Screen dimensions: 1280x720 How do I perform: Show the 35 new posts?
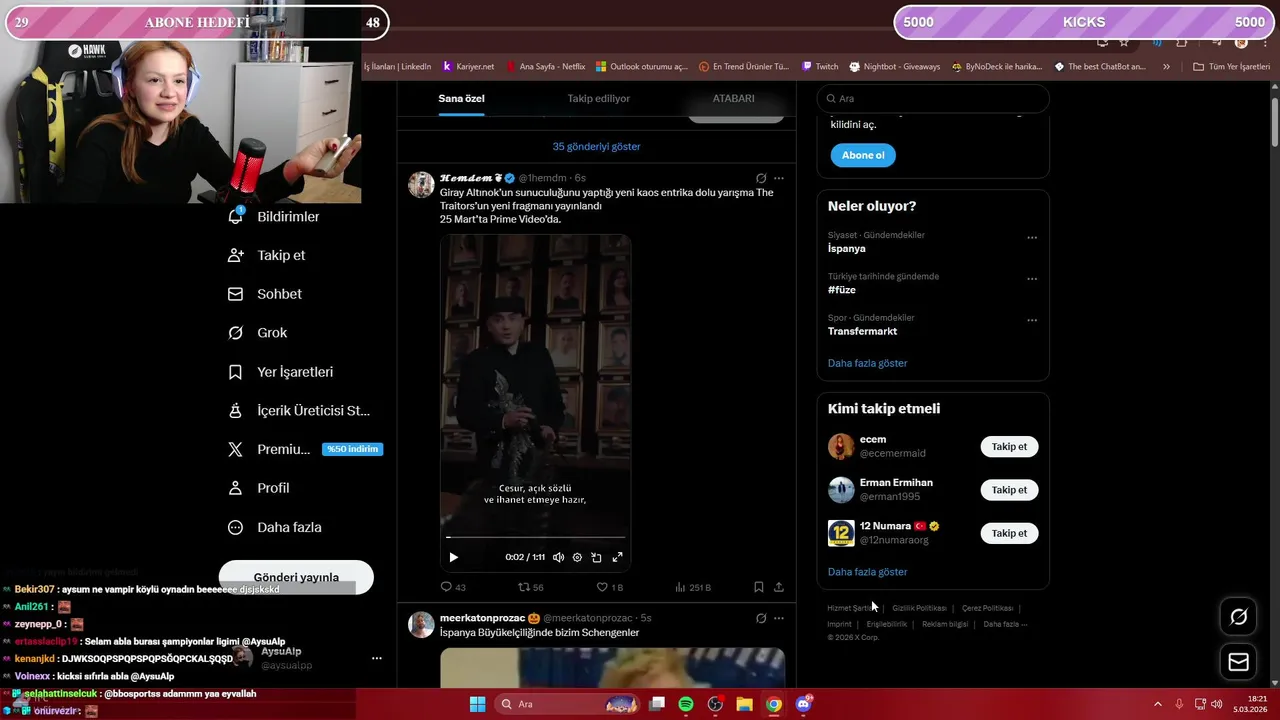tap(596, 146)
